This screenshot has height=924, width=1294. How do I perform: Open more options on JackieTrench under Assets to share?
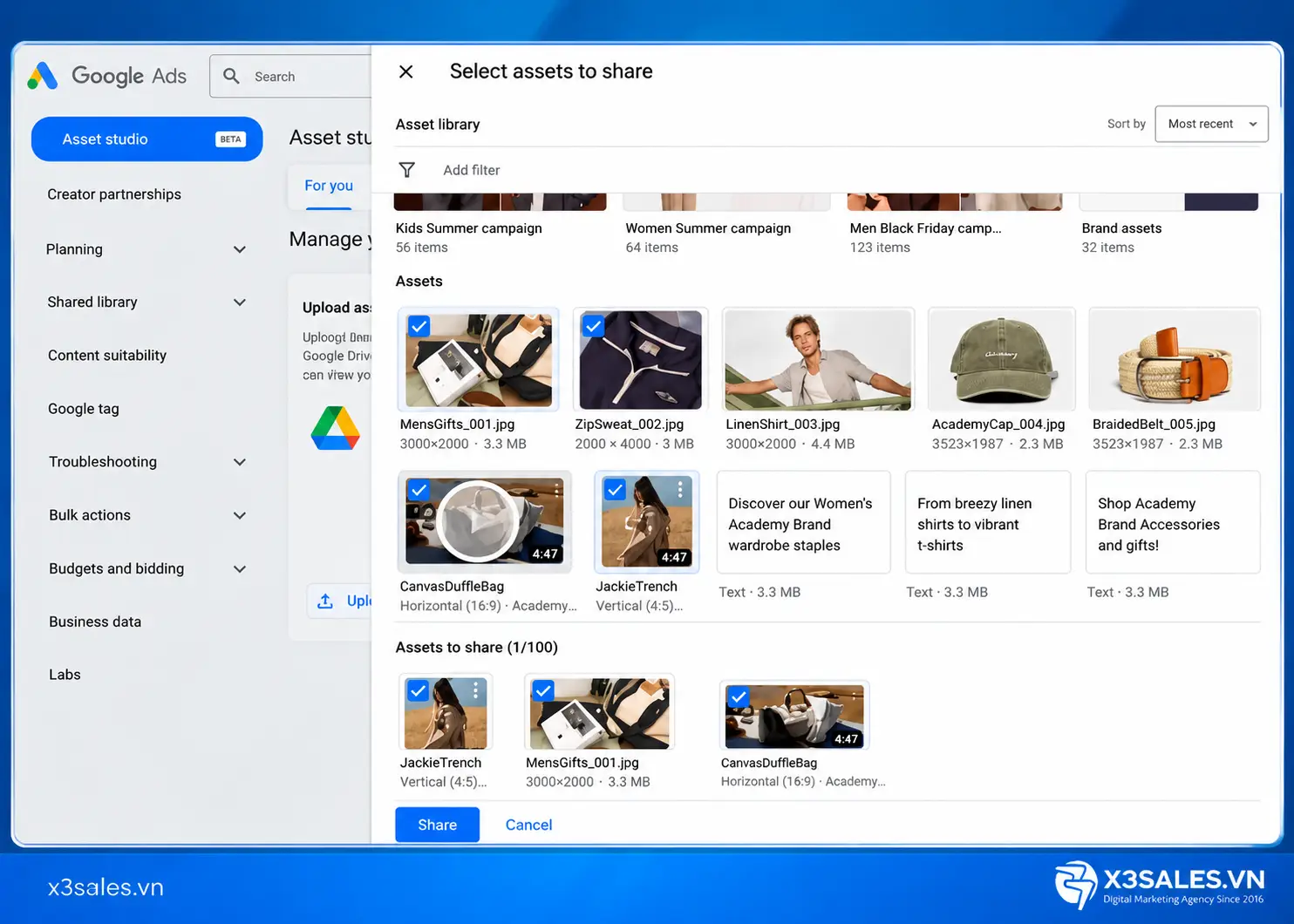point(475,691)
